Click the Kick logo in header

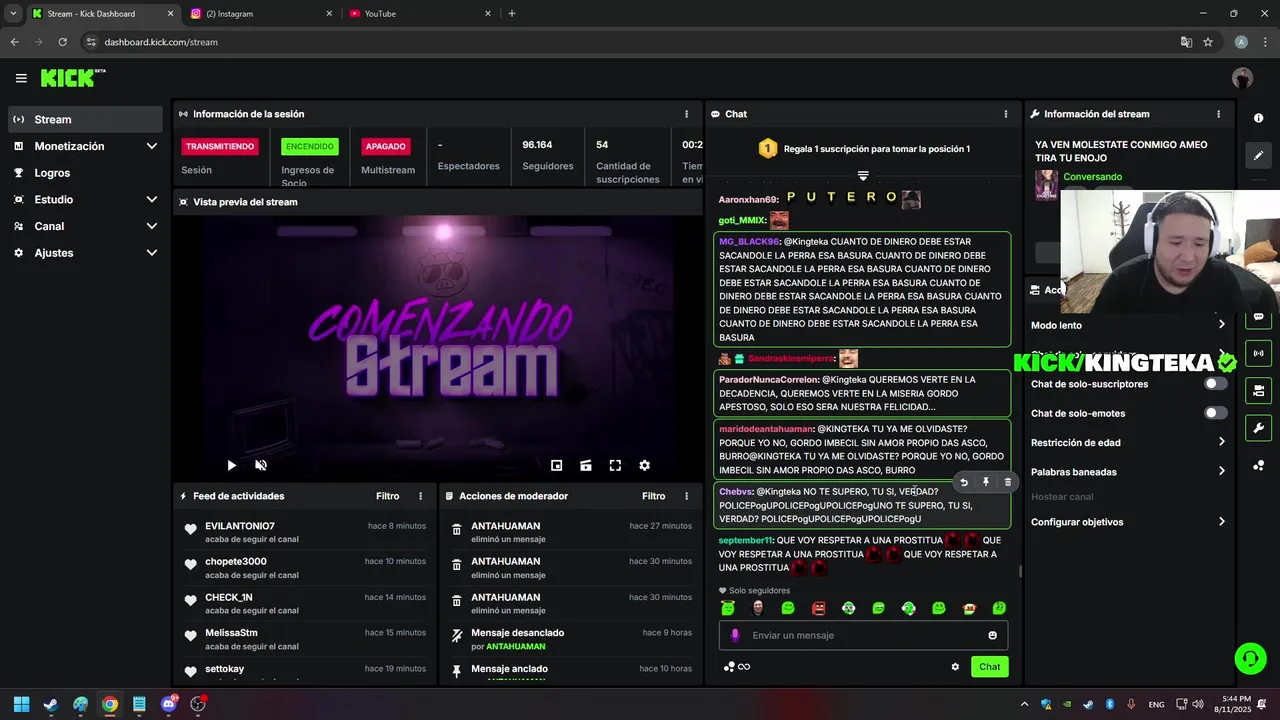pos(73,78)
